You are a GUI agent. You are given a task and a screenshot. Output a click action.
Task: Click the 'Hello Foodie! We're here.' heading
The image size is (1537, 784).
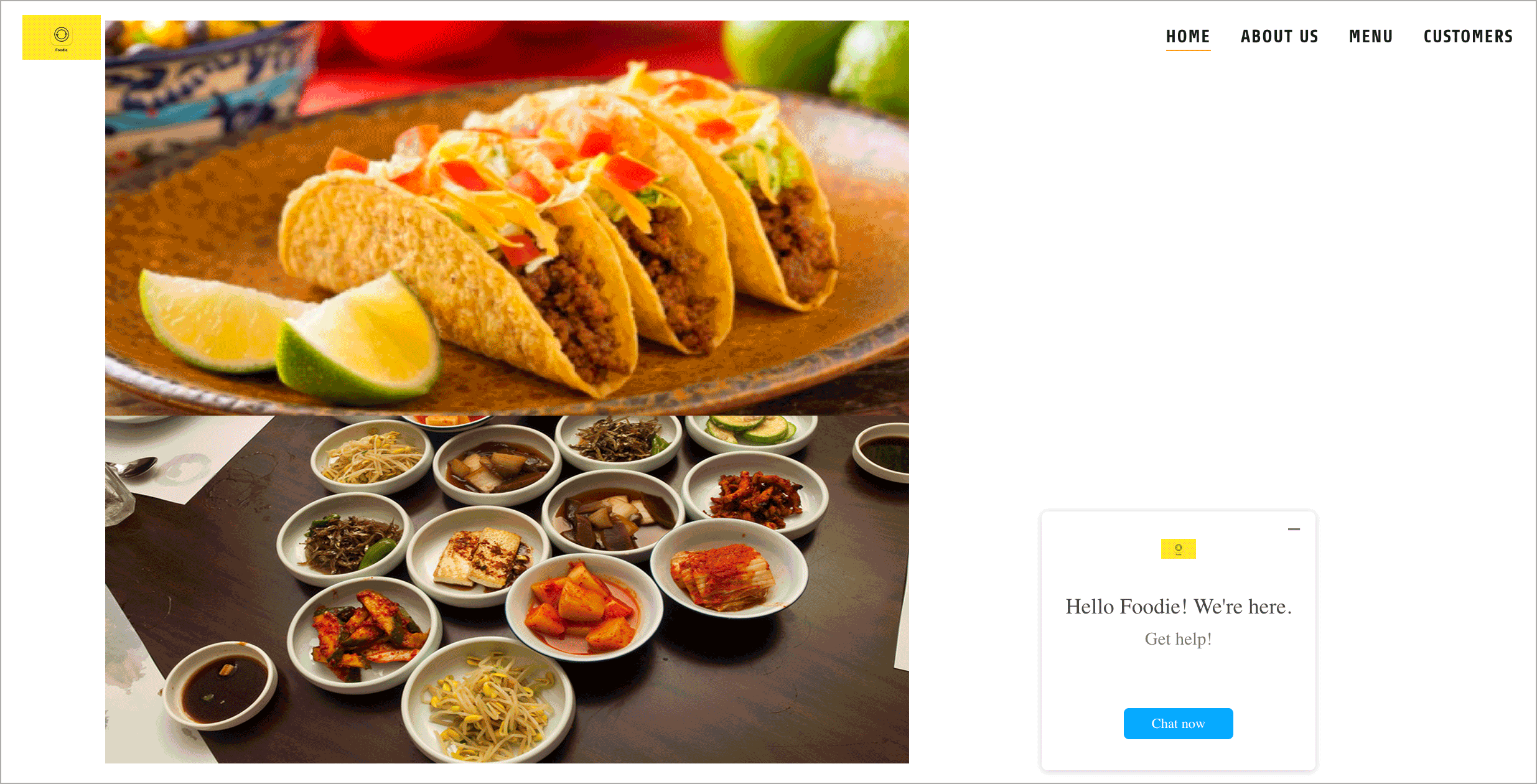pyautogui.click(x=1178, y=606)
